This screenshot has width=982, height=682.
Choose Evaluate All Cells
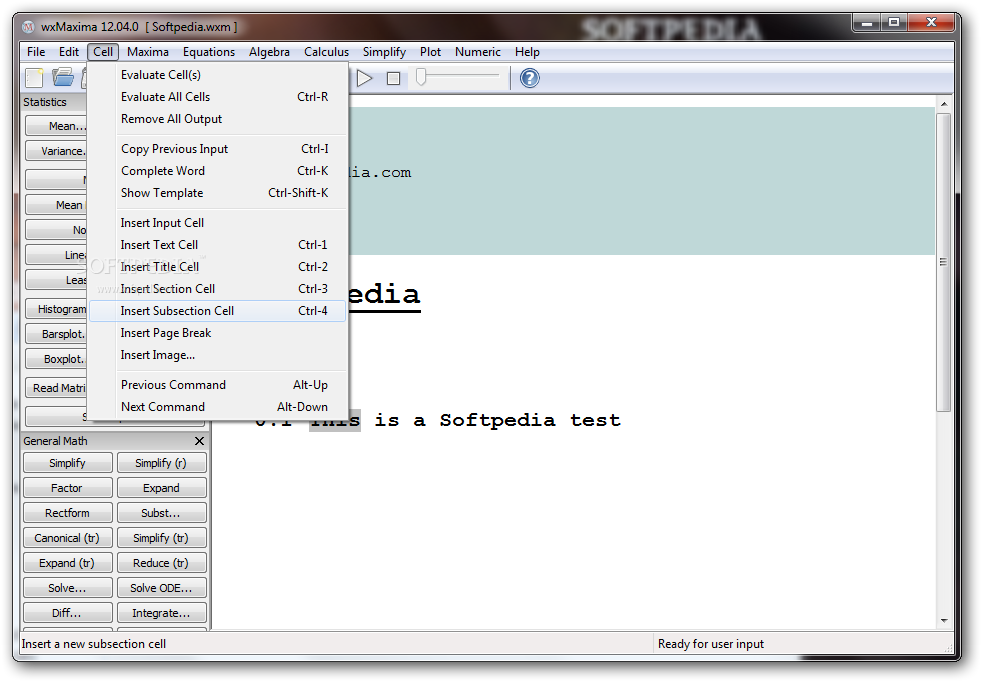pyautogui.click(x=217, y=96)
